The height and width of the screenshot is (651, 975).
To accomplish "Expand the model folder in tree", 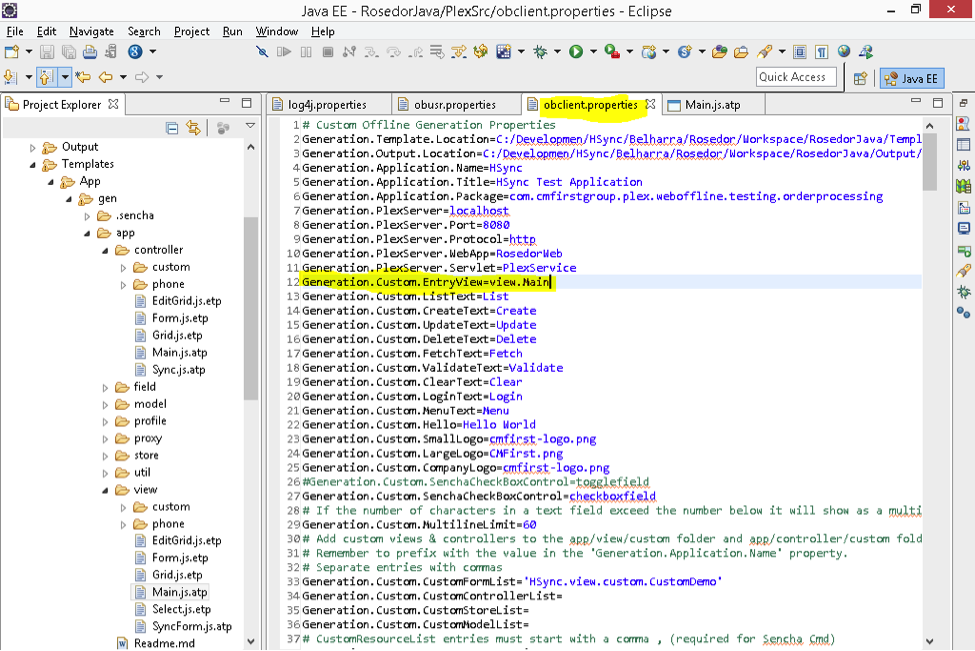I will point(107,404).
